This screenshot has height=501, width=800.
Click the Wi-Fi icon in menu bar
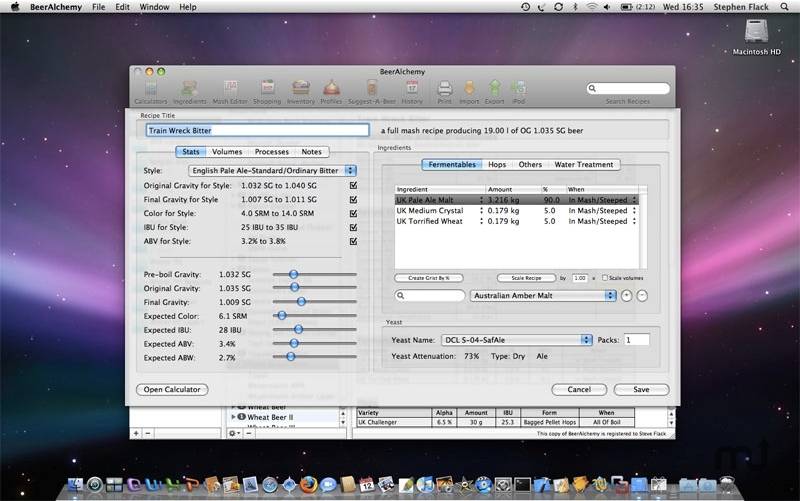[x=591, y=7]
